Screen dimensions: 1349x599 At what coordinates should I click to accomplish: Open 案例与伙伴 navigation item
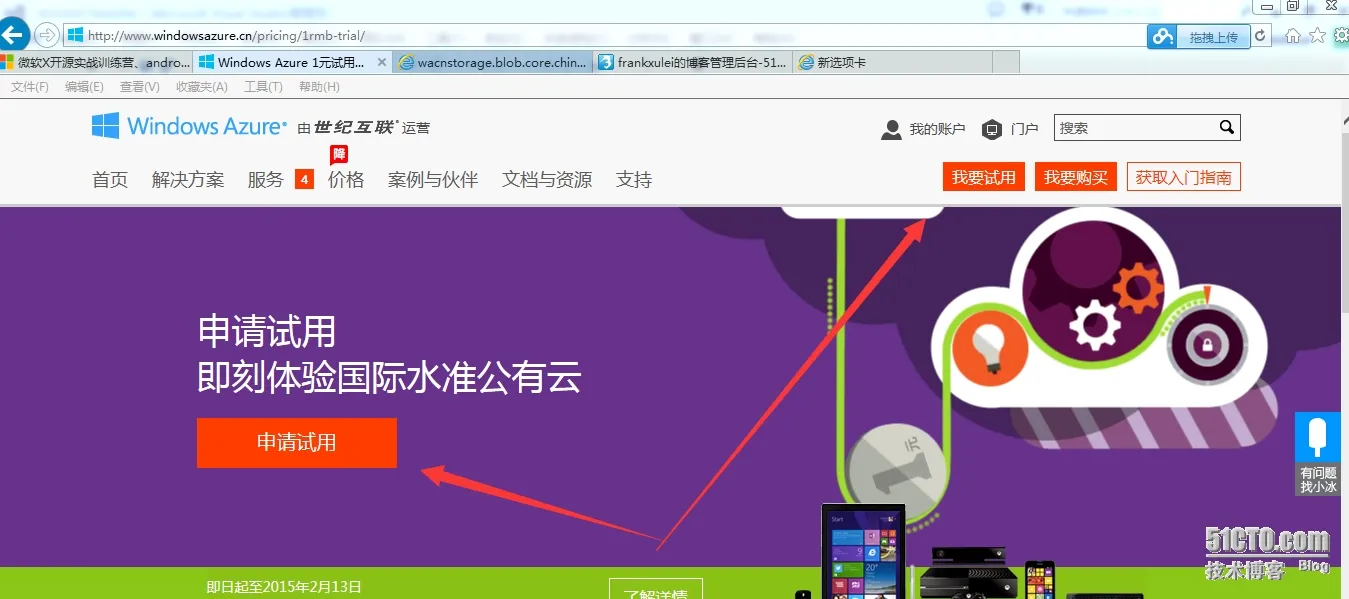click(x=433, y=180)
